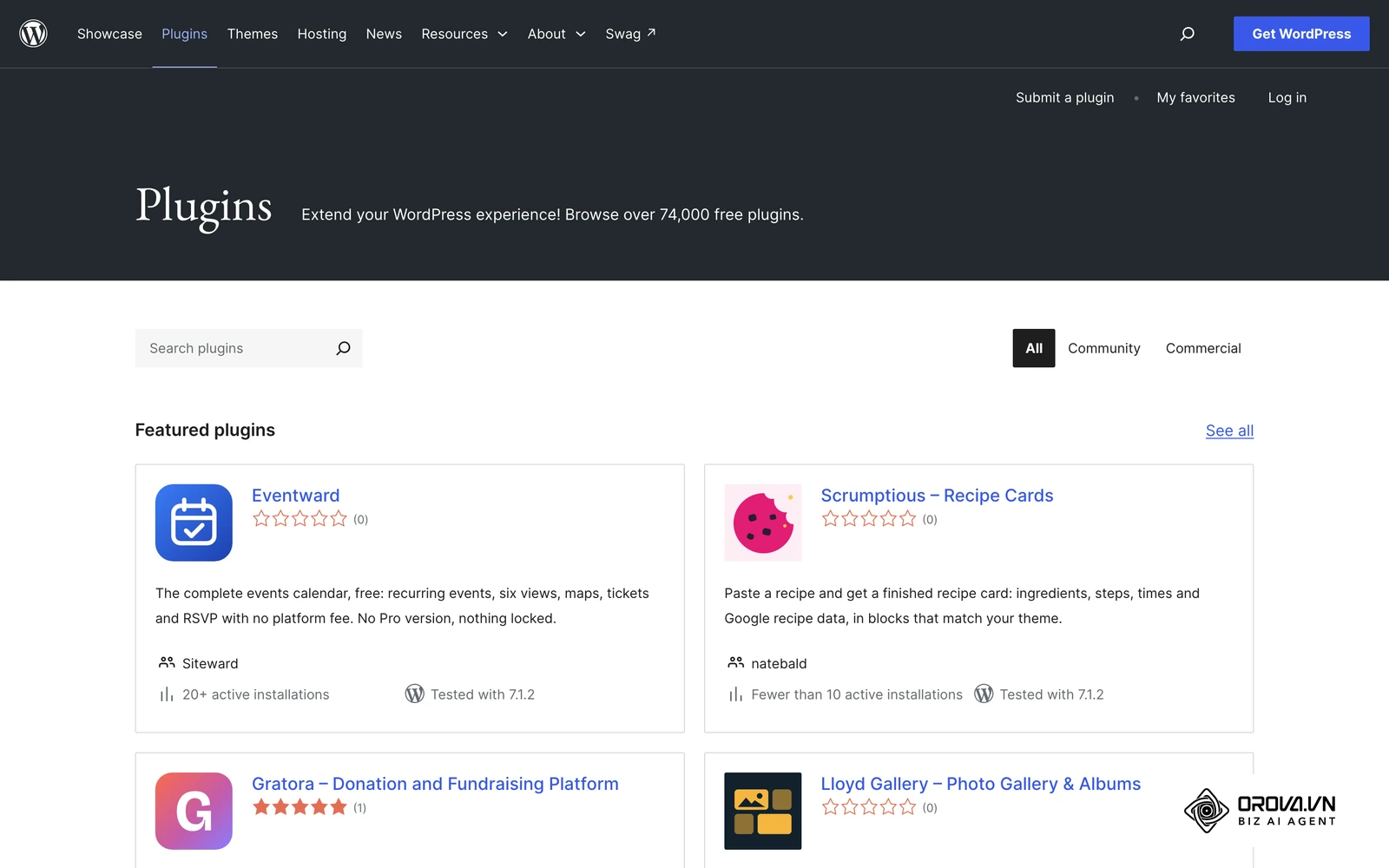Open the Themes nav item
Viewport: 1389px width, 868px height.
pyautogui.click(x=253, y=34)
